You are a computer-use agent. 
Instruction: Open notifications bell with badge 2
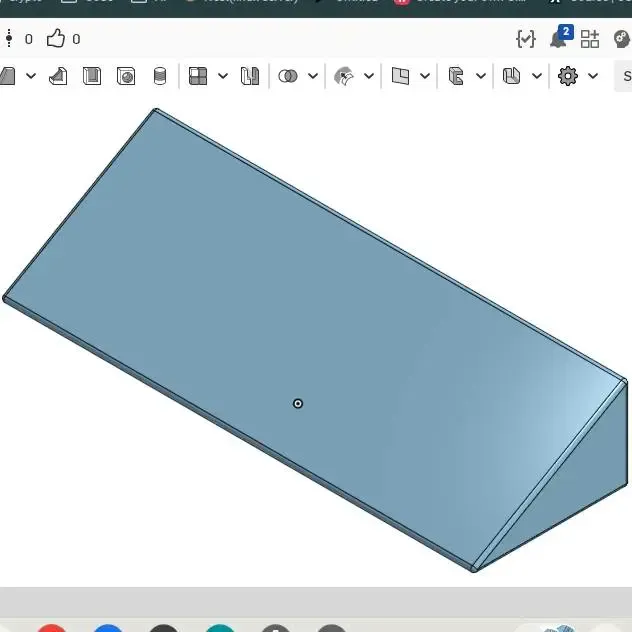[561, 37]
